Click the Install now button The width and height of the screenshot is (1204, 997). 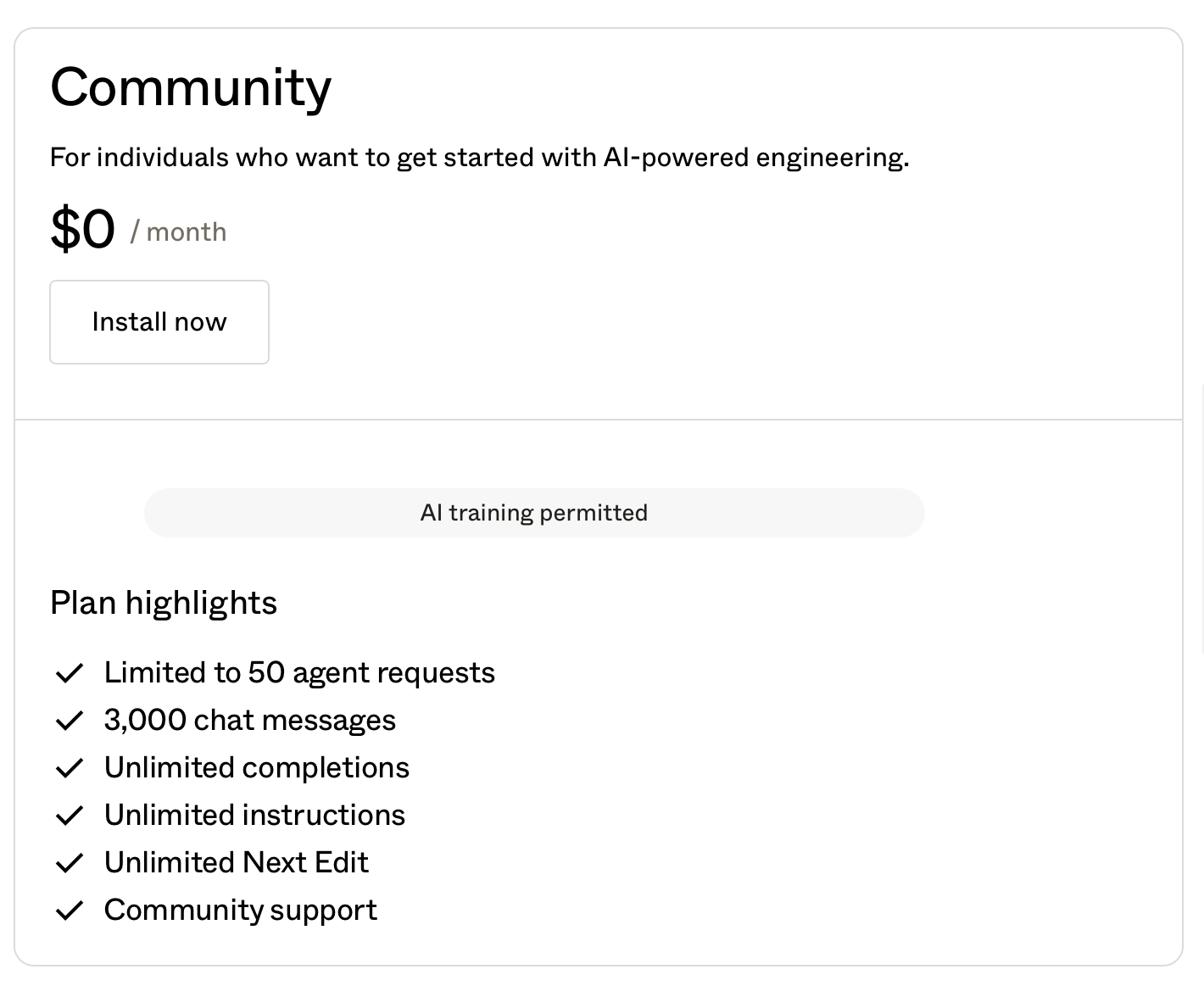pos(159,322)
